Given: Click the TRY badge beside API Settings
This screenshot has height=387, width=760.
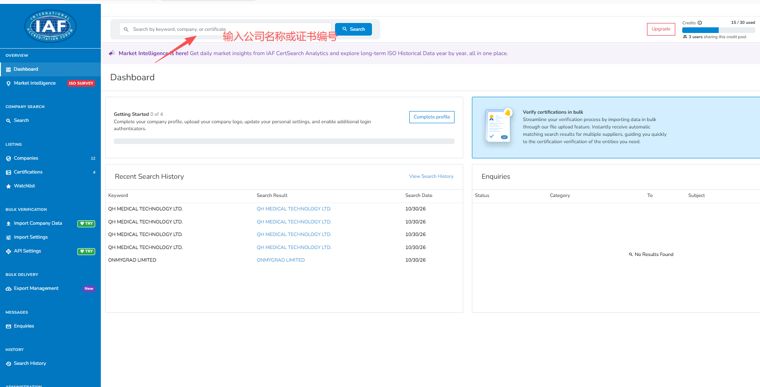Looking at the screenshot, I should pyautogui.click(x=86, y=251).
